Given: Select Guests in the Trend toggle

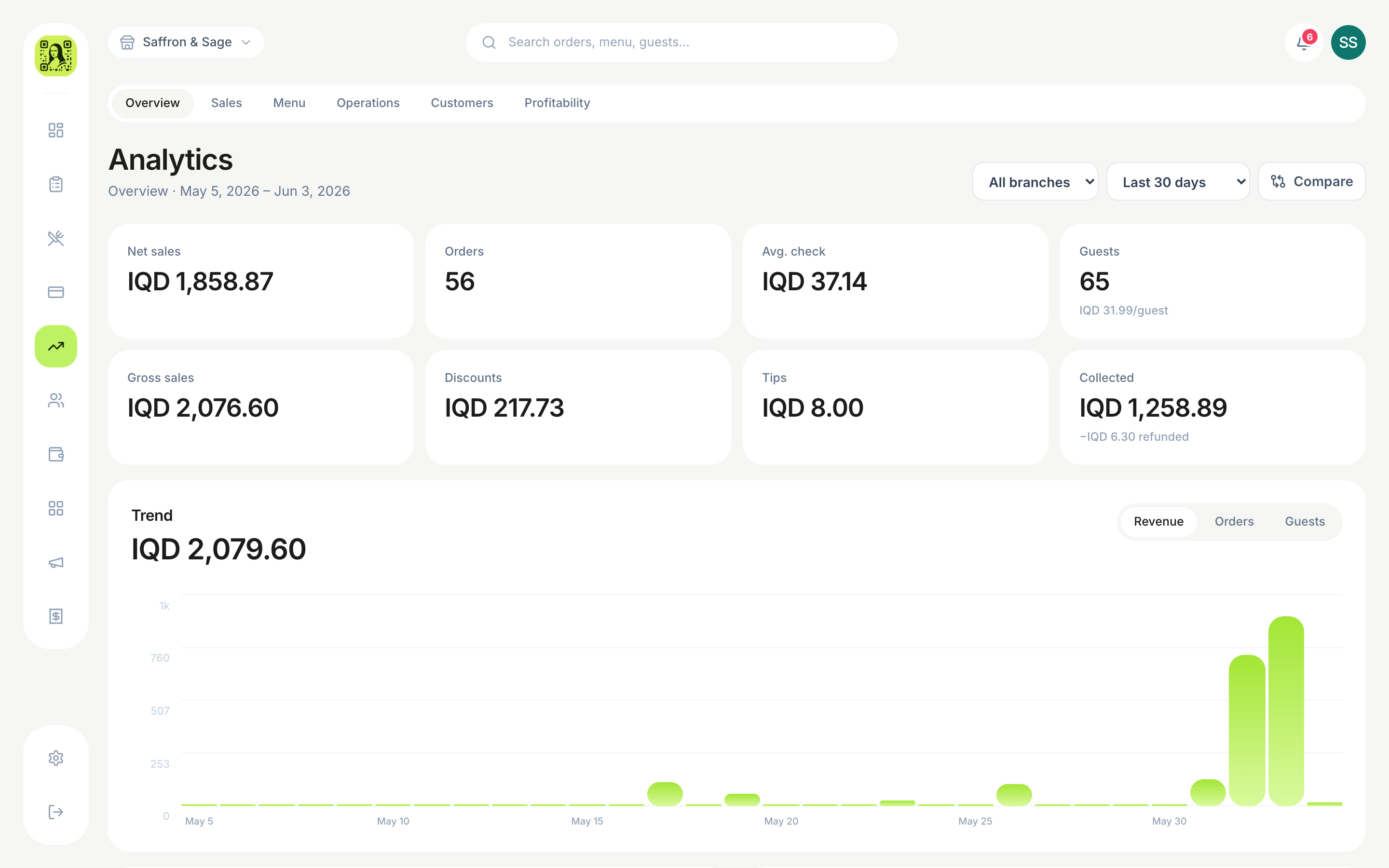Looking at the screenshot, I should (x=1305, y=522).
